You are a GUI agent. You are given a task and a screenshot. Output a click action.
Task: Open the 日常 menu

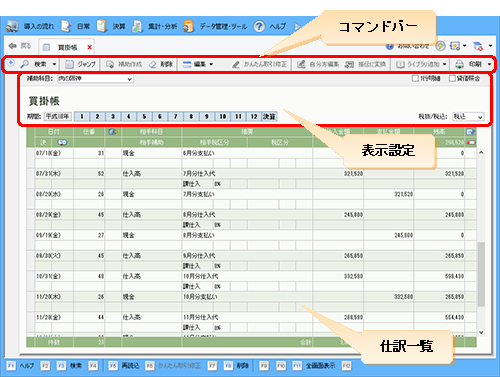point(75,26)
